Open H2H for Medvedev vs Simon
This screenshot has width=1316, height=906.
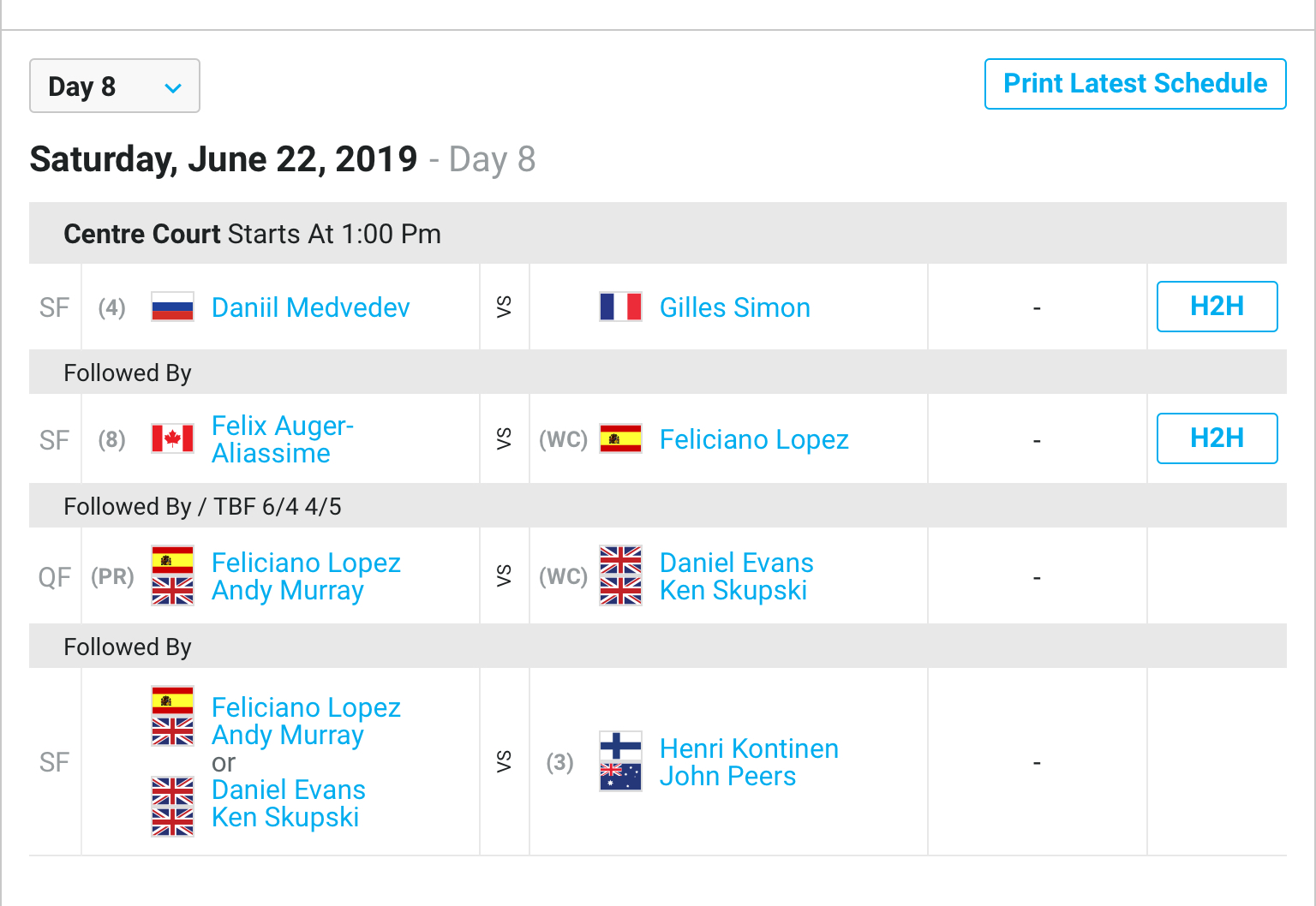1217,307
